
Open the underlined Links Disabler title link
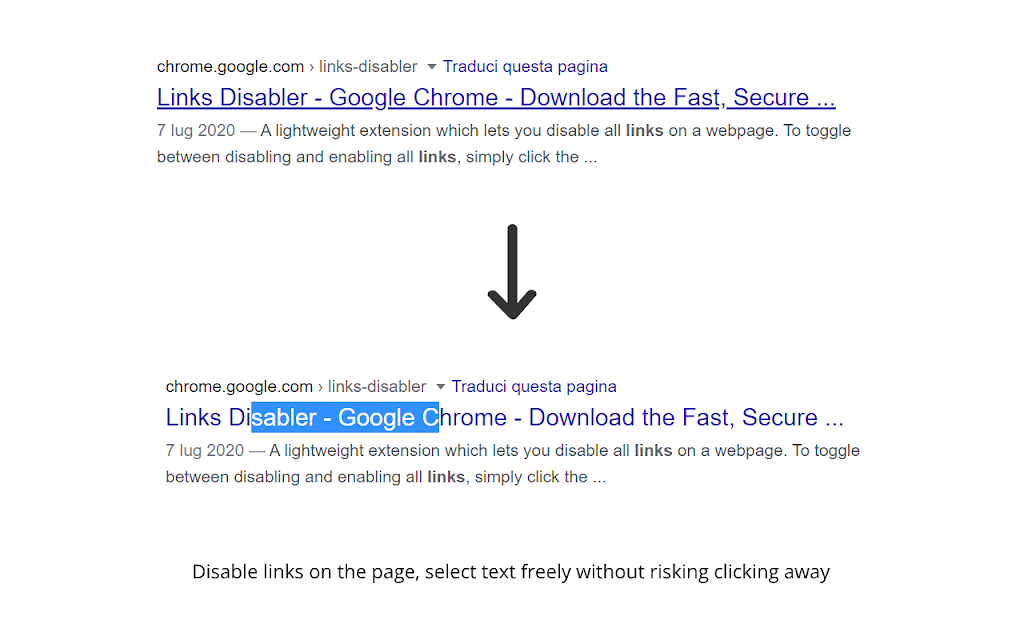click(496, 97)
